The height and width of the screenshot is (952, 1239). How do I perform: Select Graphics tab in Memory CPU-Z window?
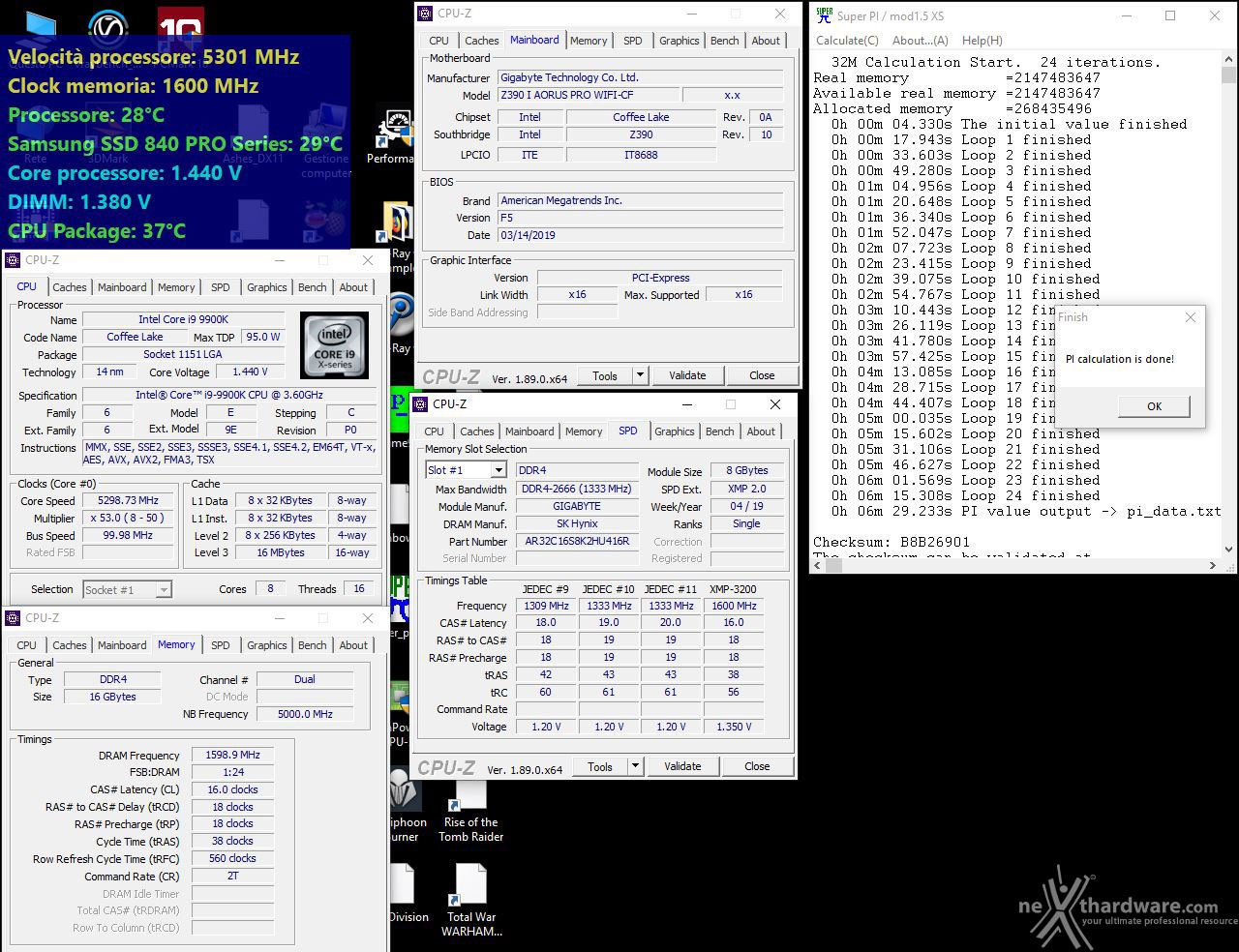click(266, 645)
